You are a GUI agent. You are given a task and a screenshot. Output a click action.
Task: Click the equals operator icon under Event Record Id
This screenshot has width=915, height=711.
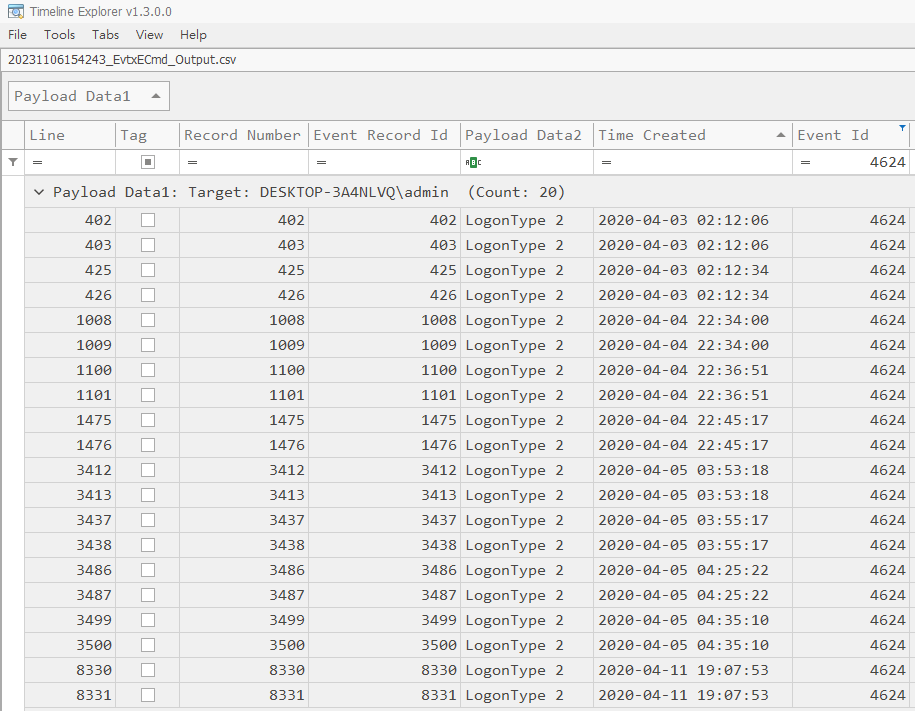coord(321,162)
